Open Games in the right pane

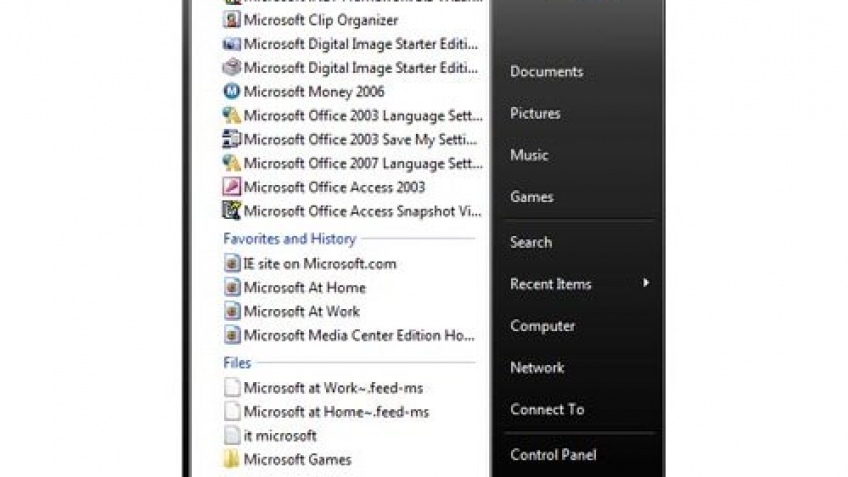click(532, 197)
